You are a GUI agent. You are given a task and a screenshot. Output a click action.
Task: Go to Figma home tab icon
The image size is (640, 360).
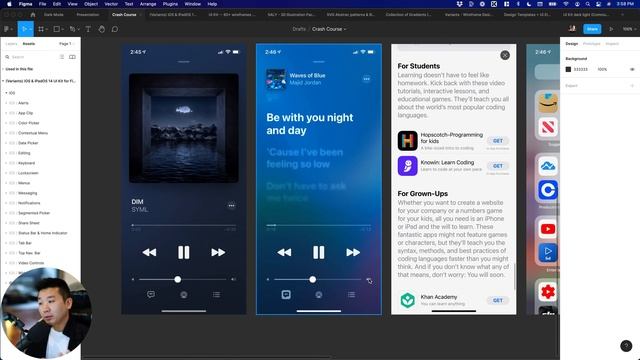[33, 15]
